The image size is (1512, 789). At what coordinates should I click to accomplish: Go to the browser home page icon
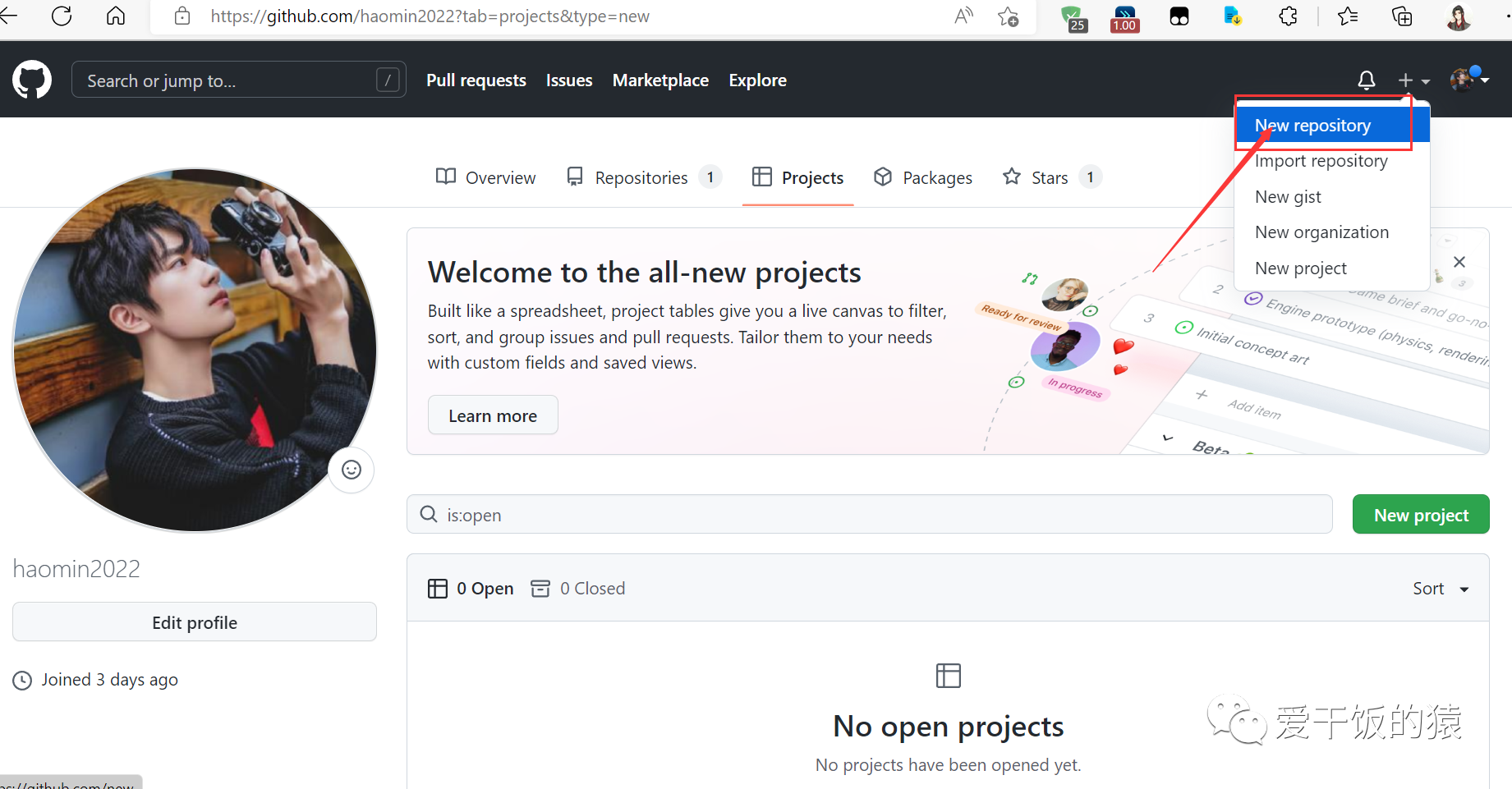pyautogui.click(x=116, y=16)
